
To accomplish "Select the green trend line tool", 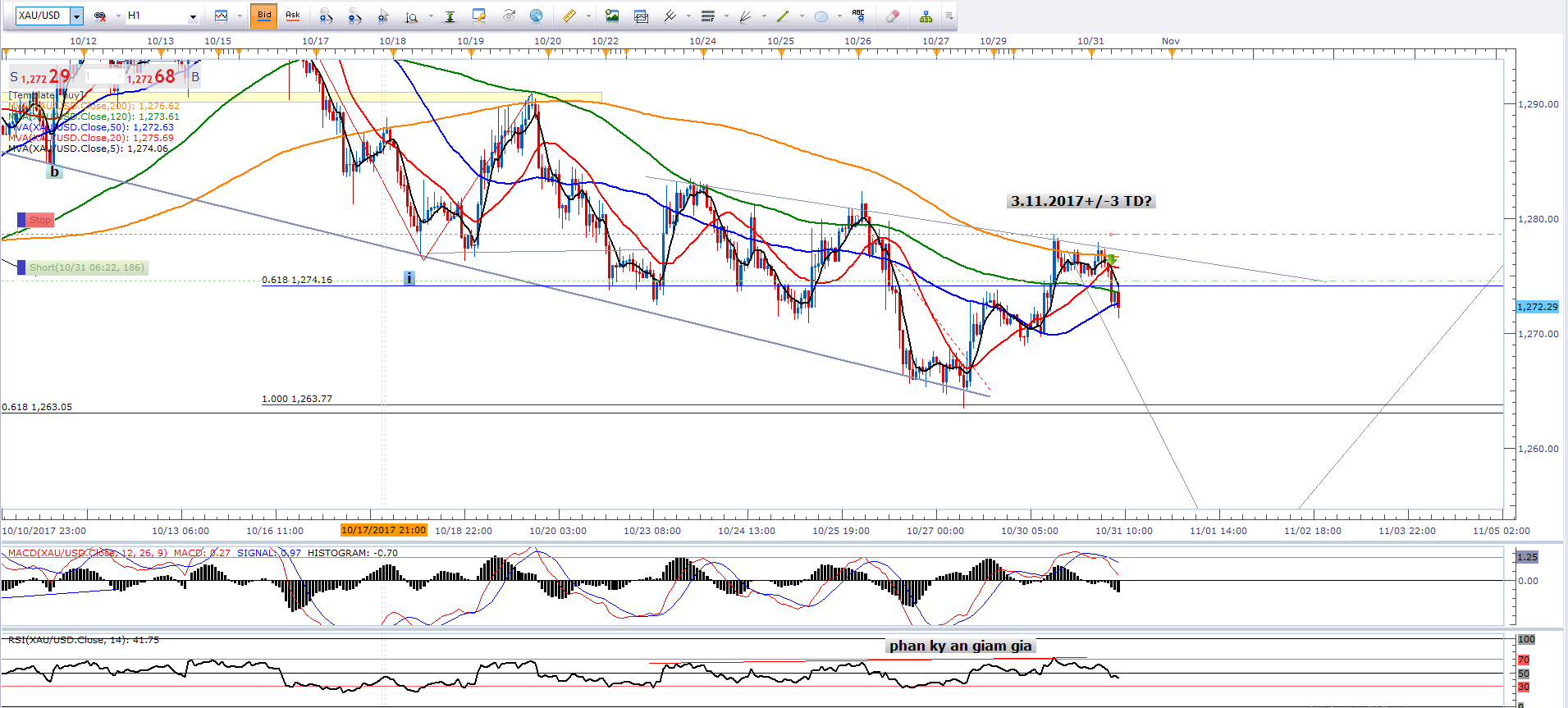I will 782,16.
